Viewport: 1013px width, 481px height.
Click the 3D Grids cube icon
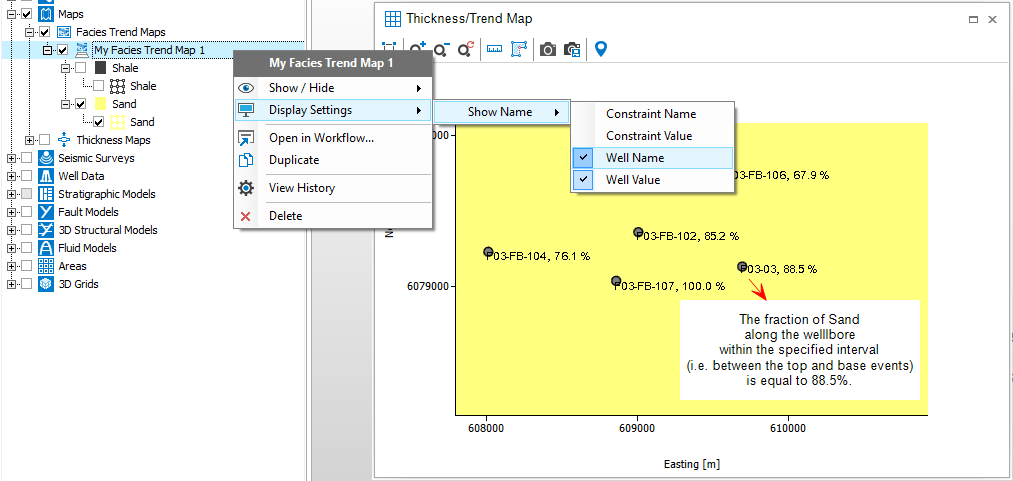(x=46, y=284)
